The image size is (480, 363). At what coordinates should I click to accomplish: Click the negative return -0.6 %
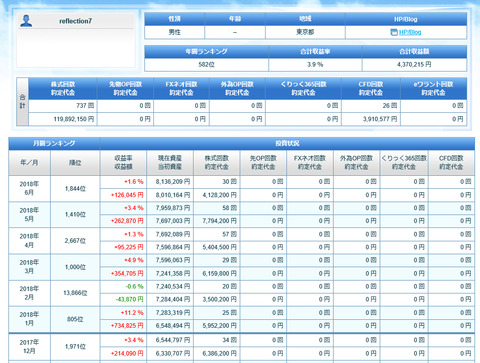click(134, 287)
